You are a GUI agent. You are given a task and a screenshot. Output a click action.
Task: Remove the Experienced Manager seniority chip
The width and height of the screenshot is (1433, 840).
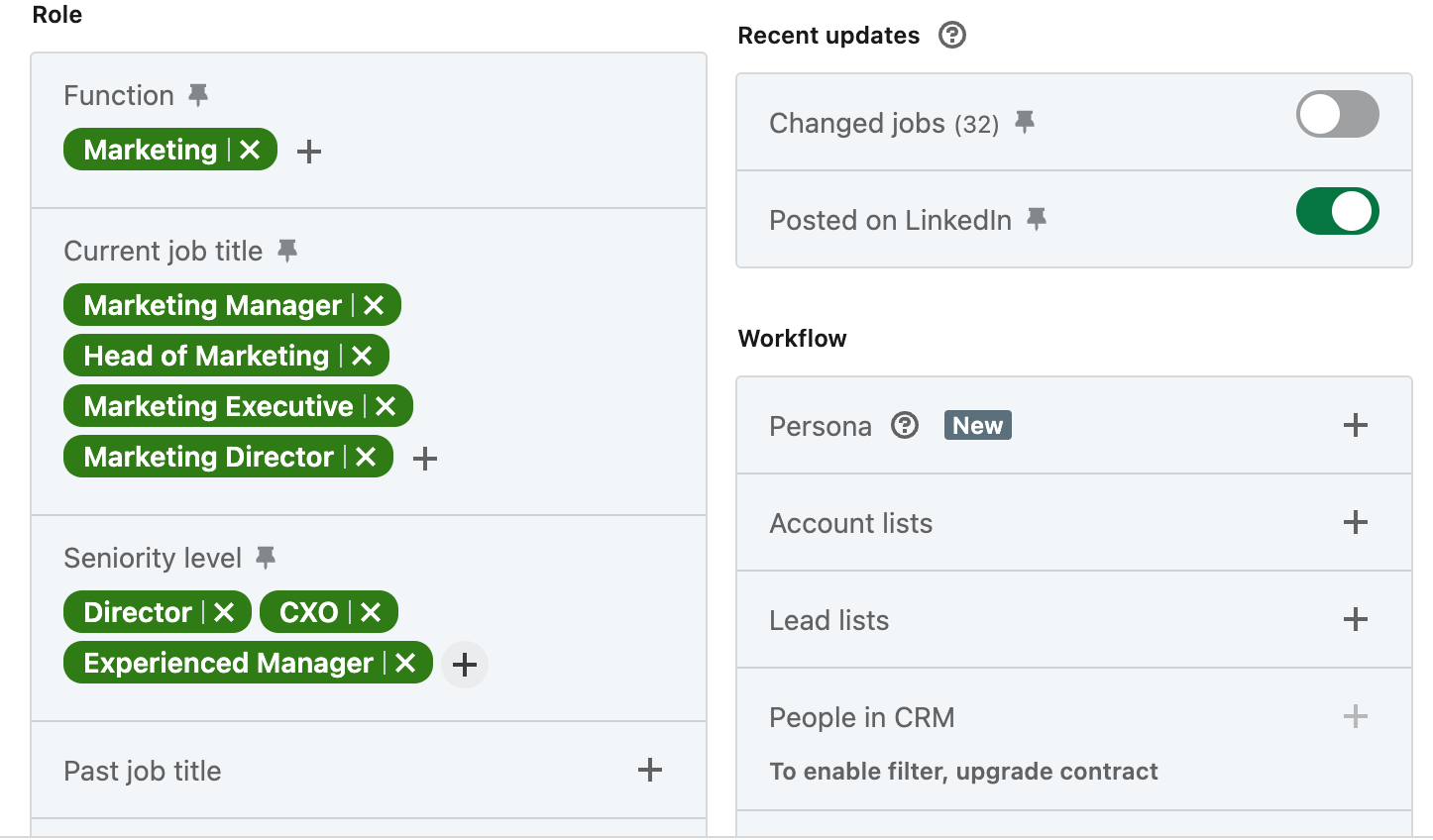point(405,663)
